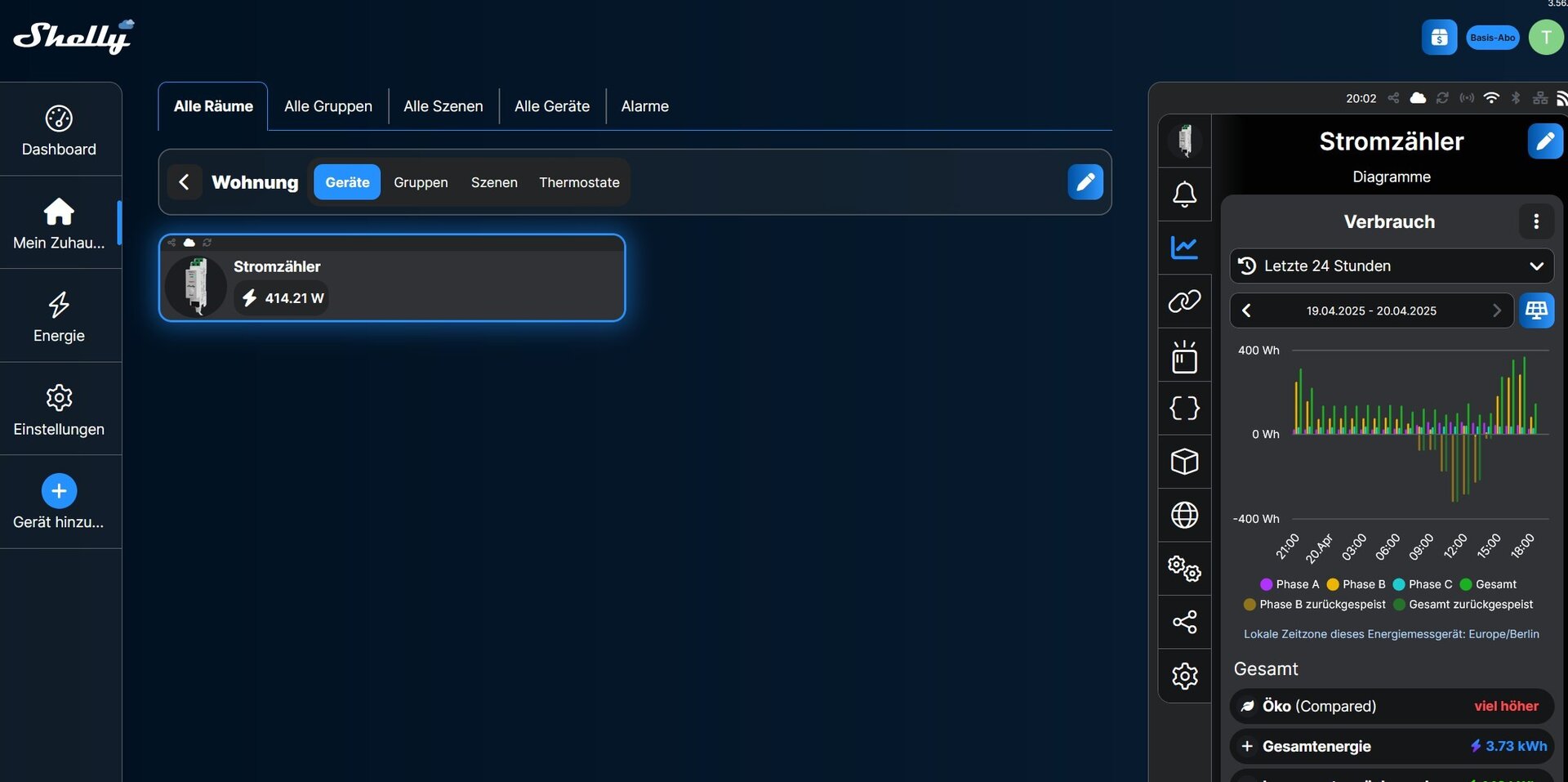This screenshot has width=1568, height=782.
Task: Open the curly braces scripts icon
Action: coord(1184,408)
